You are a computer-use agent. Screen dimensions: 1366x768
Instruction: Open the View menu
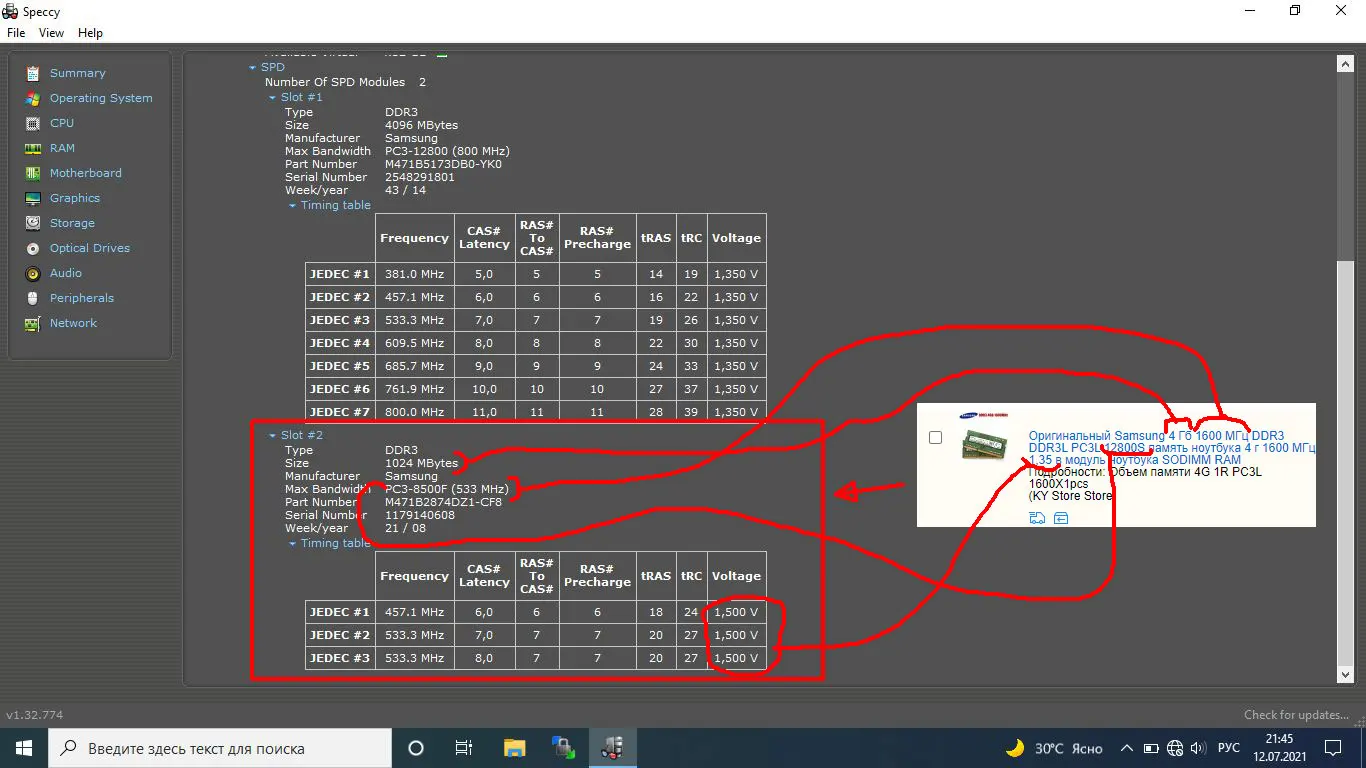click(51, 33)
